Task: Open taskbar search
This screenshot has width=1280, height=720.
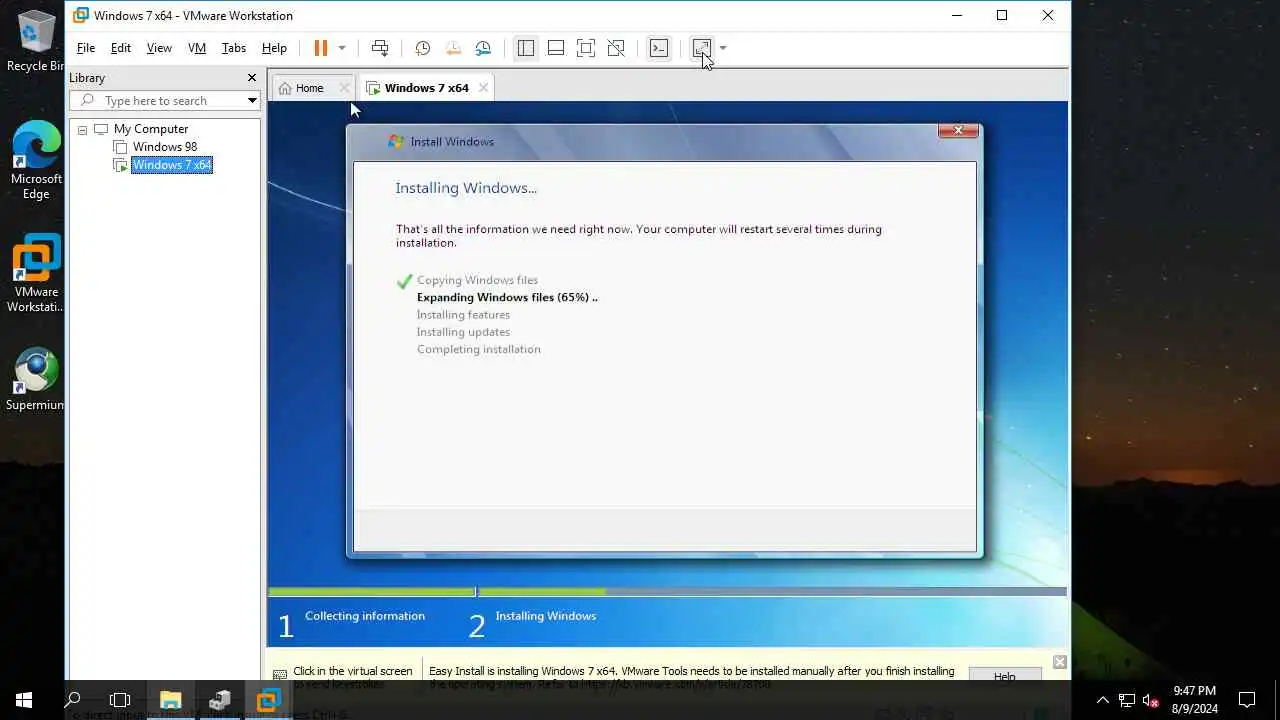Action: [72, 700]
